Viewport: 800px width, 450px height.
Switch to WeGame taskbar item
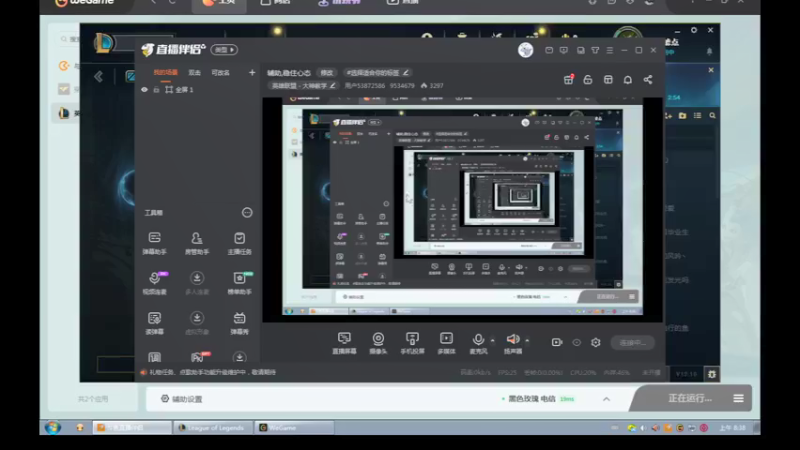(293, 428)
